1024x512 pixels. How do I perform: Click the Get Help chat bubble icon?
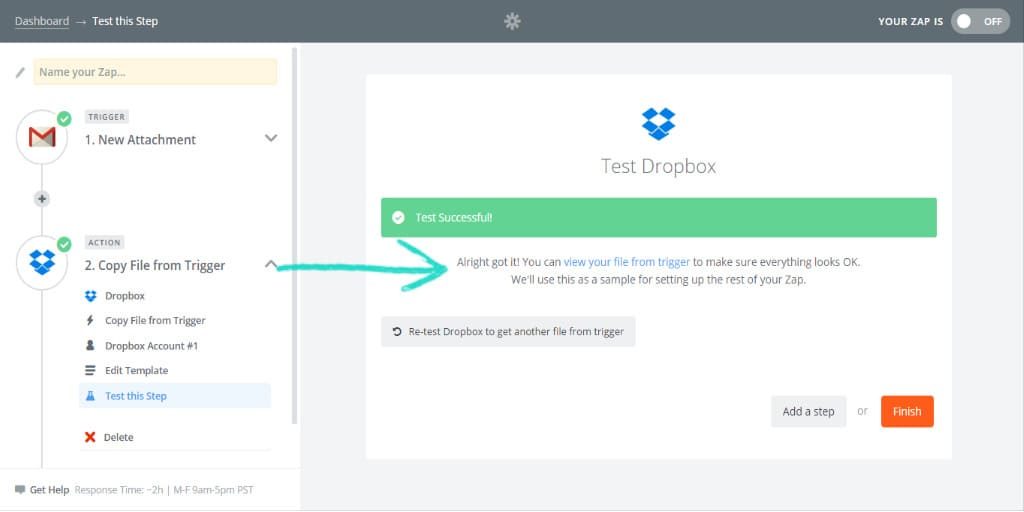coord(20,490)
